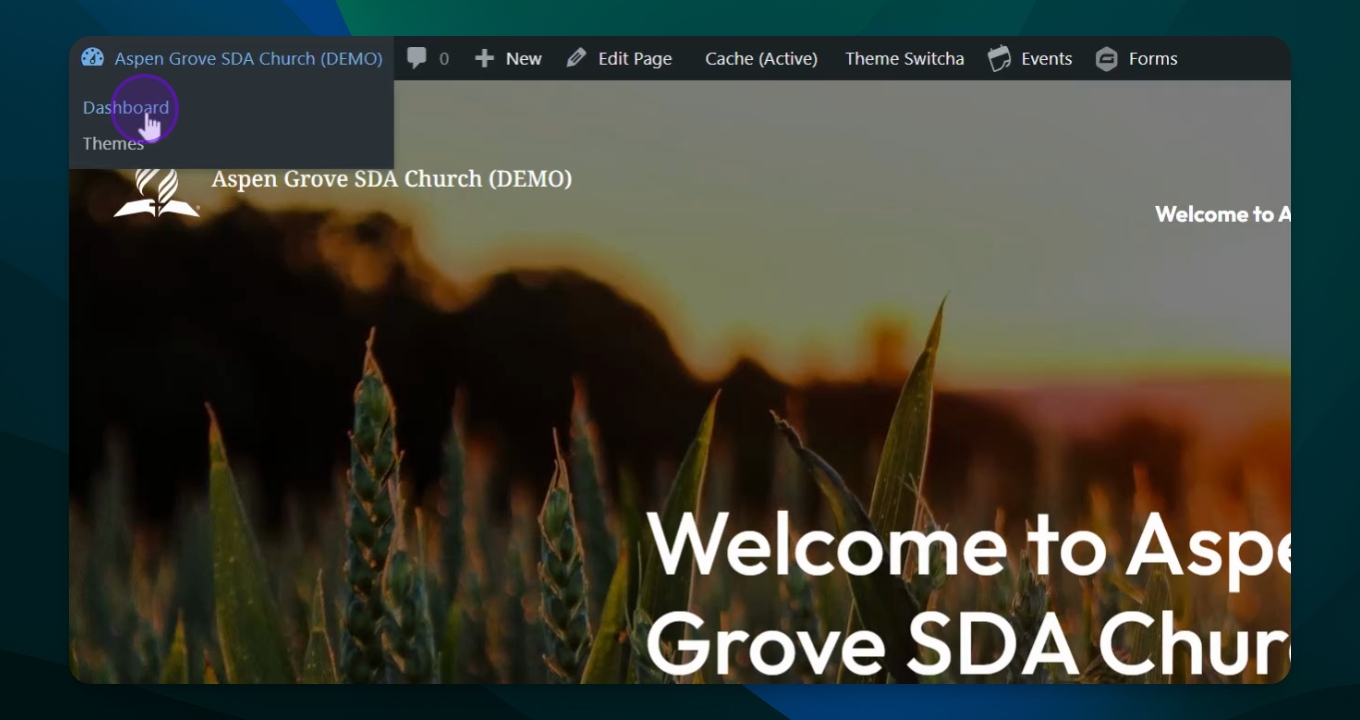Open the Cache (Active) menu
Image resolution: width=1360 pixels, height=720 pixels.
761,59
